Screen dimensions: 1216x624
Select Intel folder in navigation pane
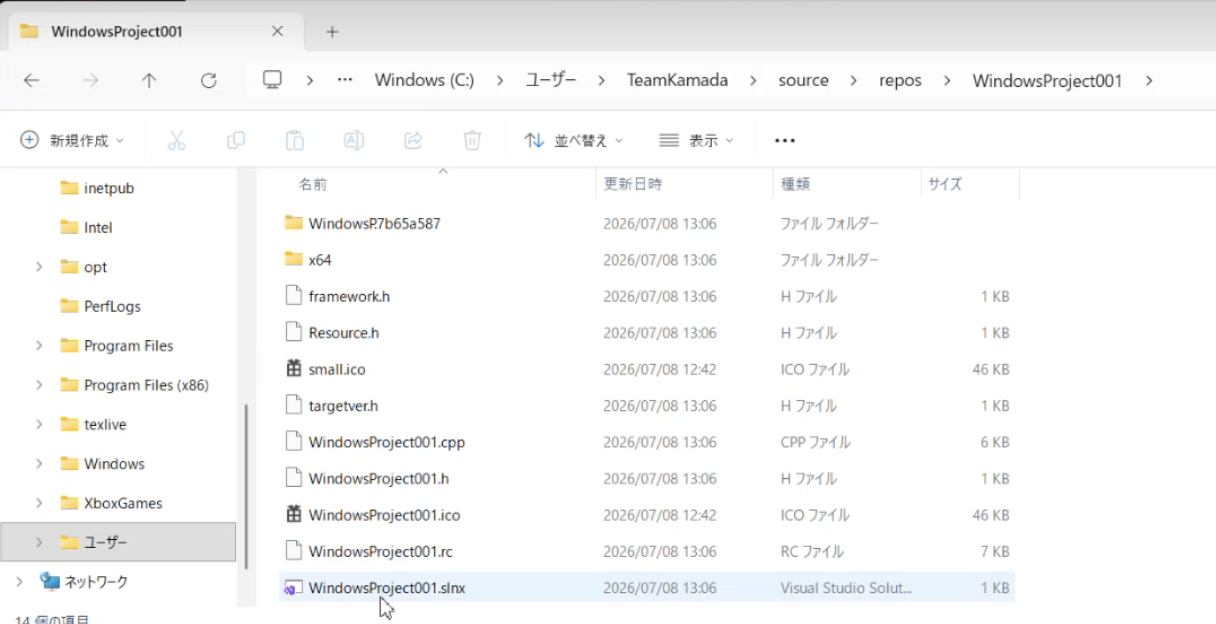click(x=98, y=227)
